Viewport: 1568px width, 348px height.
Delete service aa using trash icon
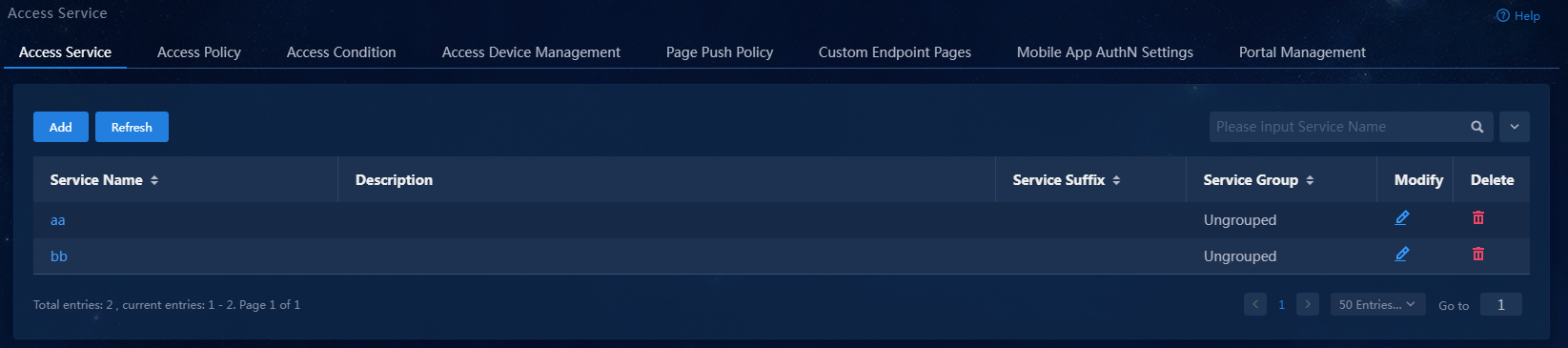pyautogui.click(x=1477, y=218)
